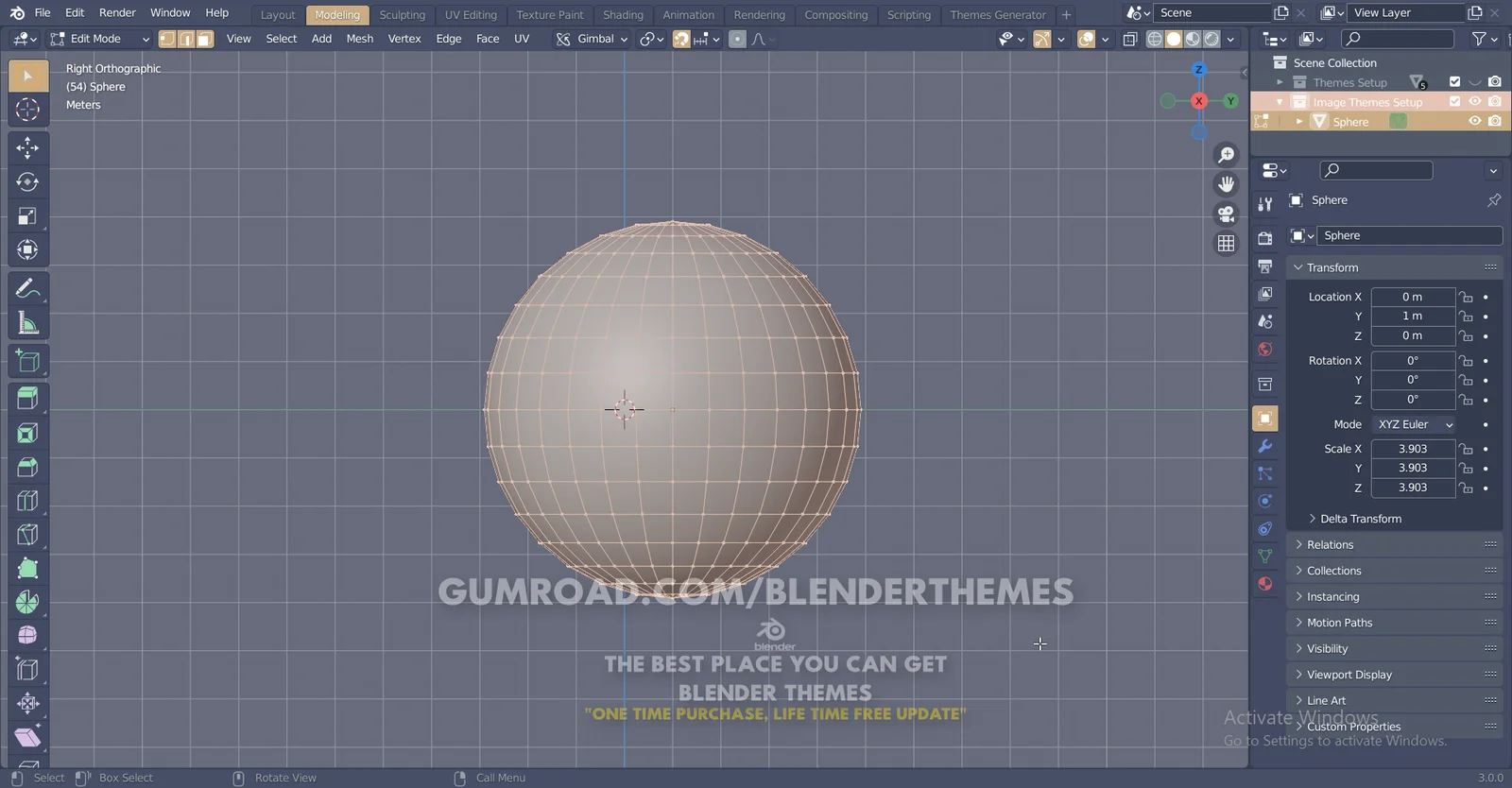Open rotation Mode XYZ Euler dropdown
This screenshot has height=788, width=1512.
point(1414,424)
